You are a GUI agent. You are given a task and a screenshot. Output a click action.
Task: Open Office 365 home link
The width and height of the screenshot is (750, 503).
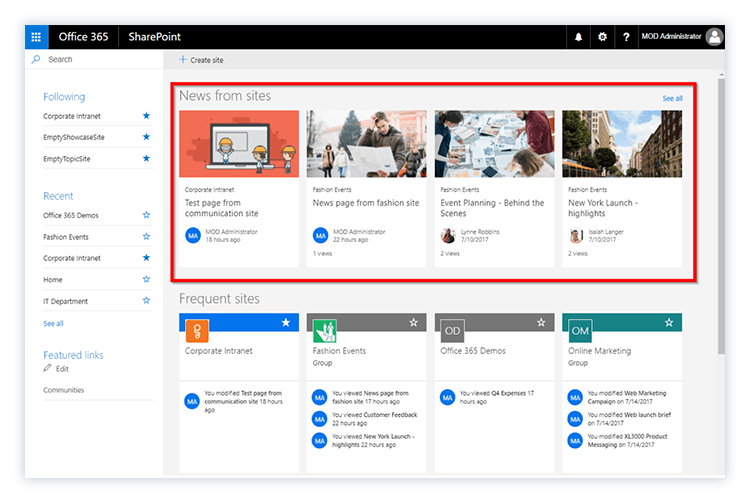83,37
